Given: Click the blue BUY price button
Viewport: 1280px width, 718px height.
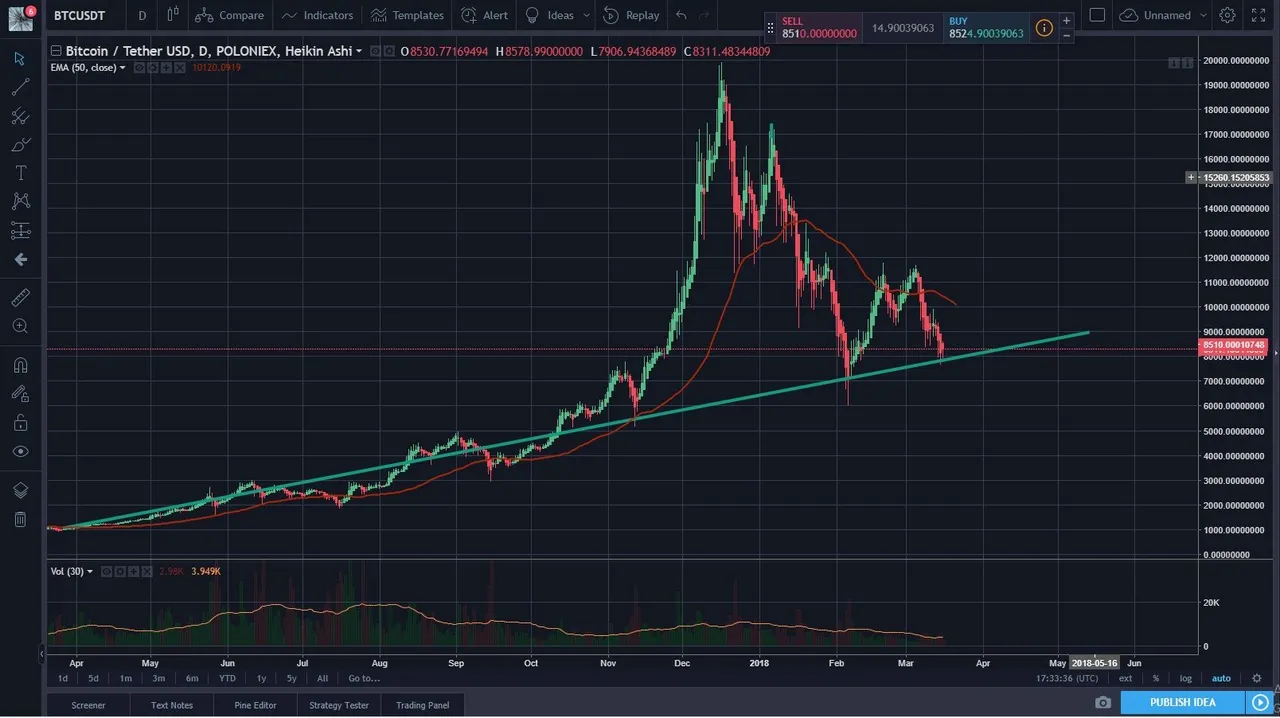Looking at the screenshot, I should [985, 27].
